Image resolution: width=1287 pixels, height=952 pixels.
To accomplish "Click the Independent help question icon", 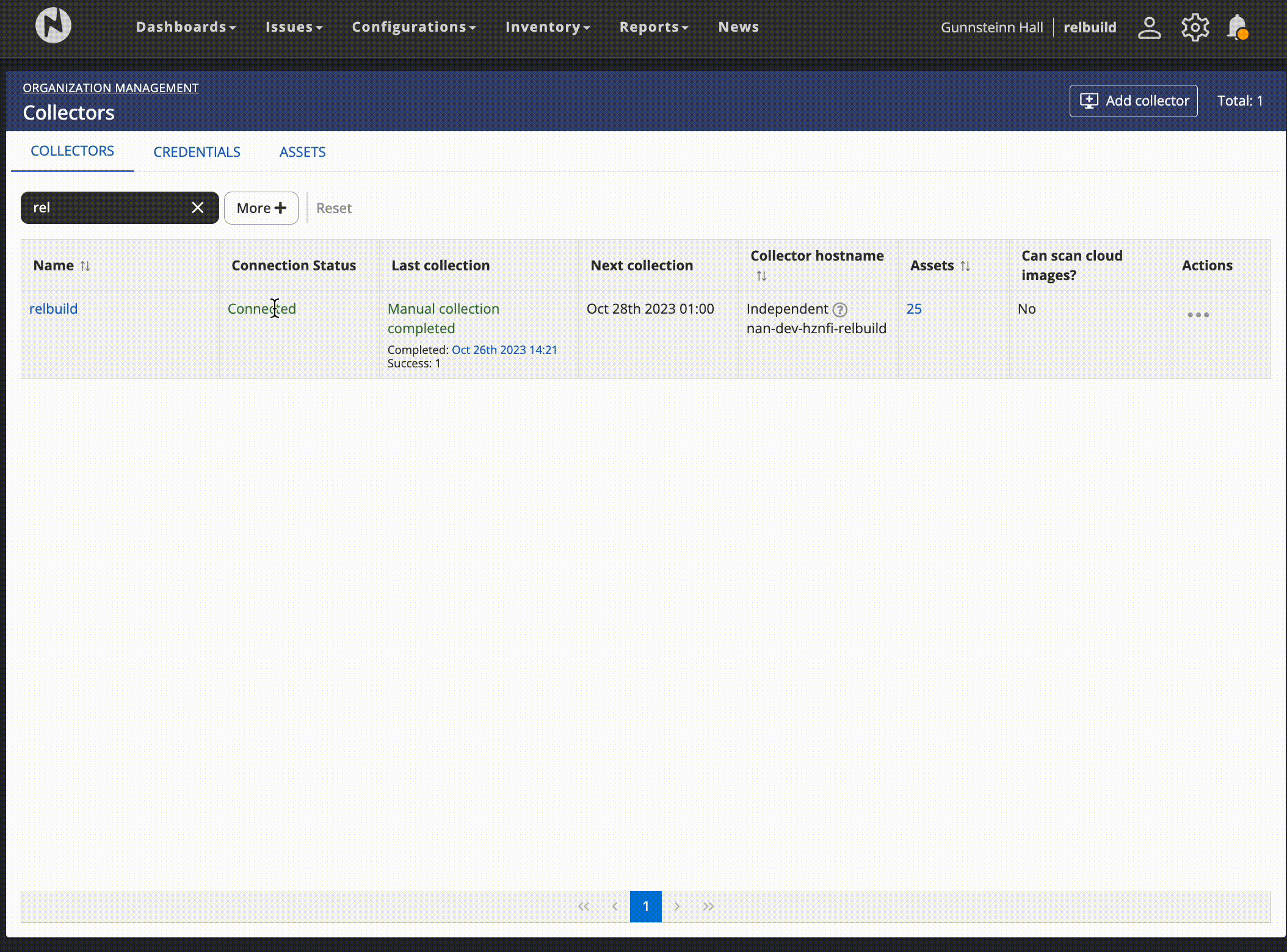I will point(840,310).
